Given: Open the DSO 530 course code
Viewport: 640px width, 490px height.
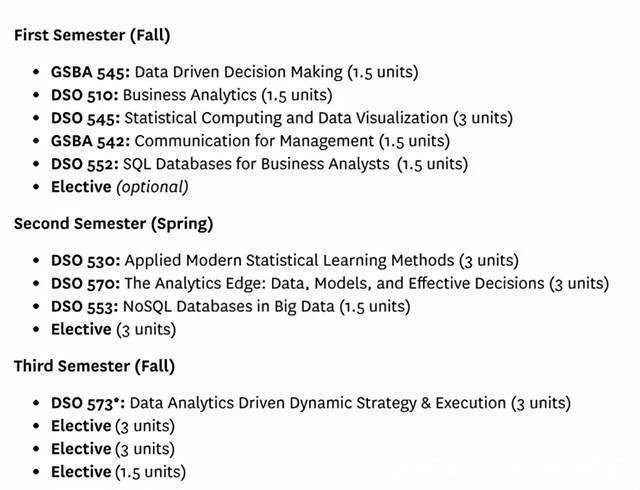Looking at the screenshot, I should pyautogui.click(x=84, y=260).
